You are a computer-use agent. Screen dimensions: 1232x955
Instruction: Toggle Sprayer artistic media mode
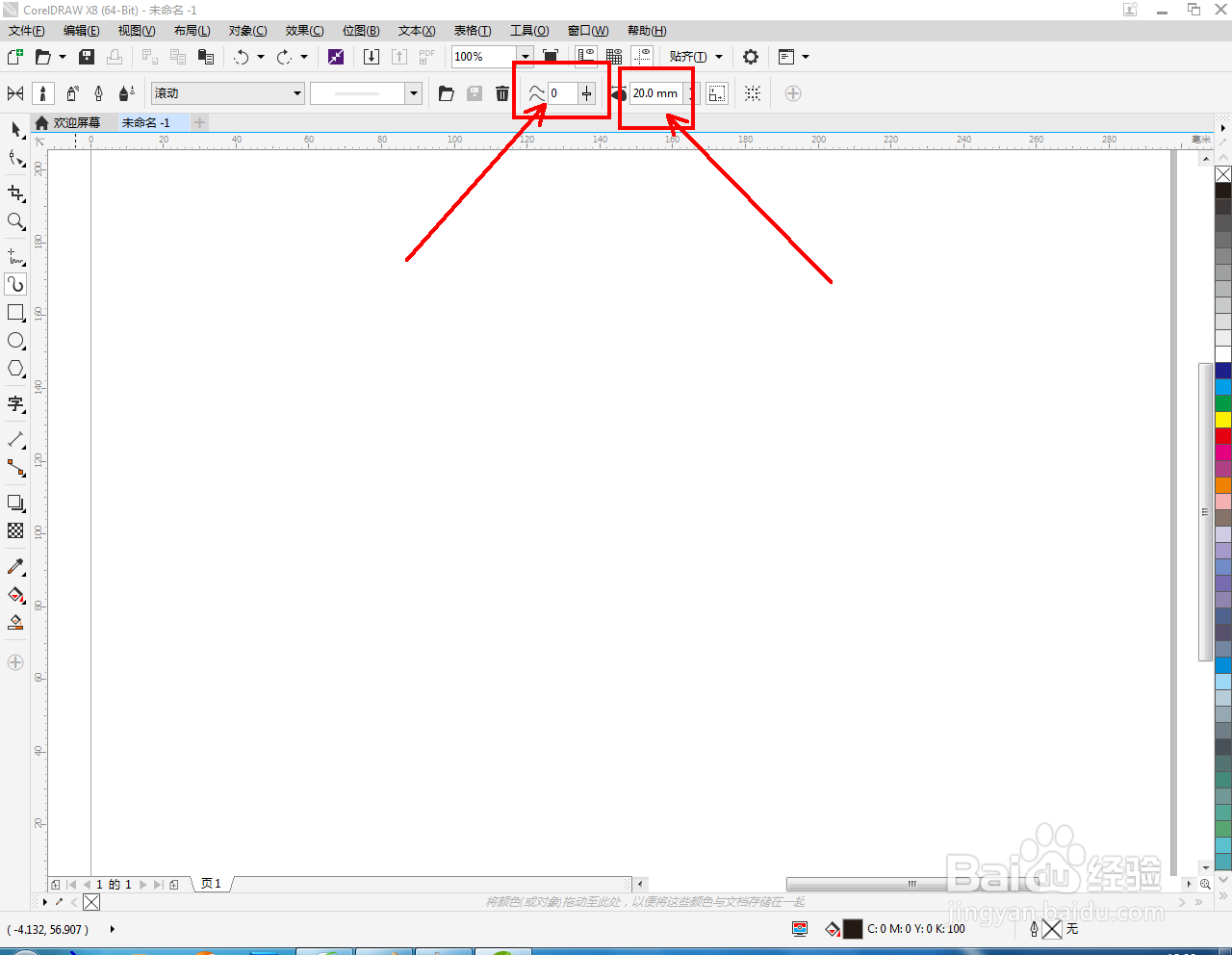pos(72,93)
